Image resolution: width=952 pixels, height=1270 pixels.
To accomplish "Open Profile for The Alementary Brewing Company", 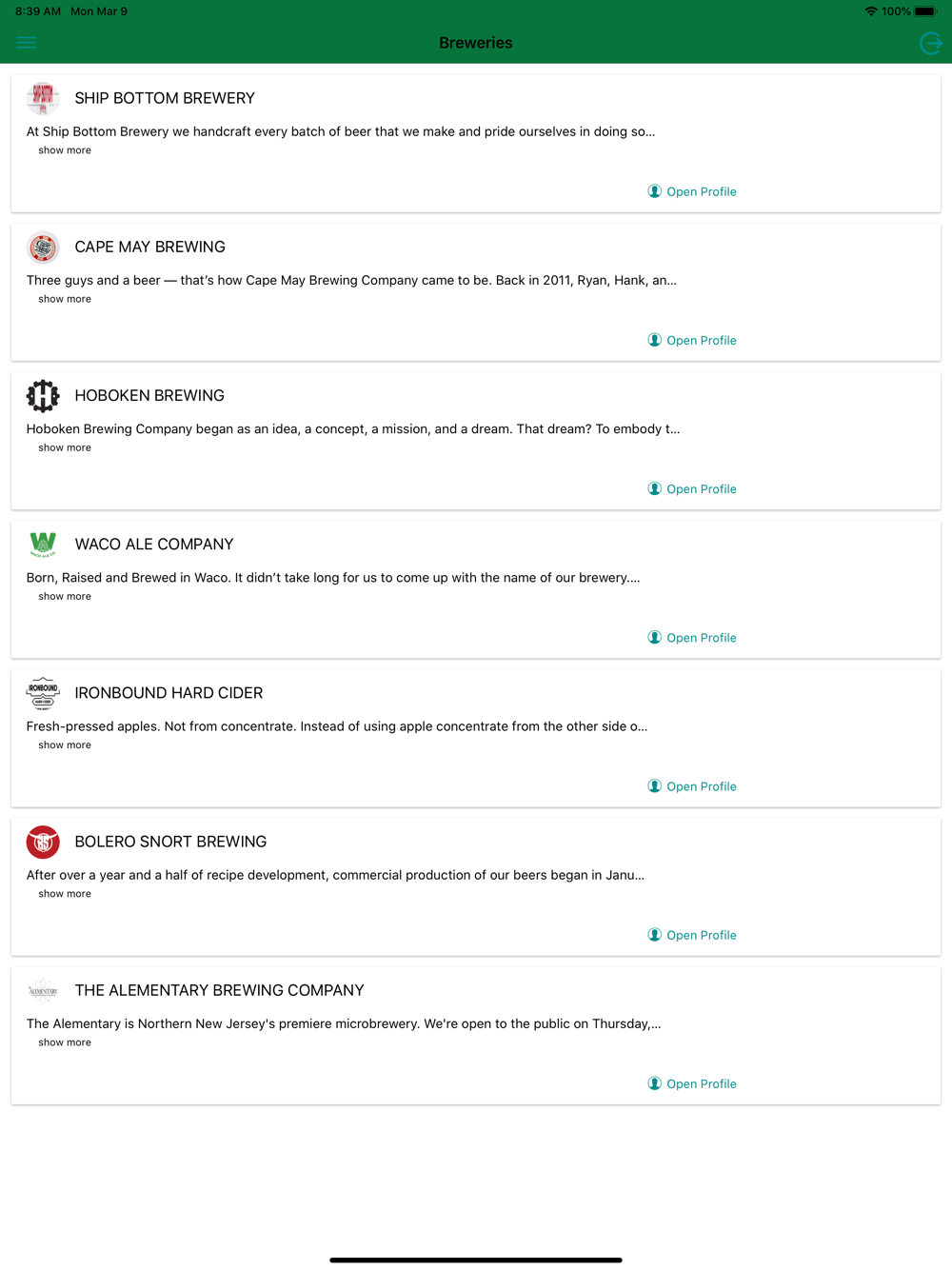I will coord(692,1083).
